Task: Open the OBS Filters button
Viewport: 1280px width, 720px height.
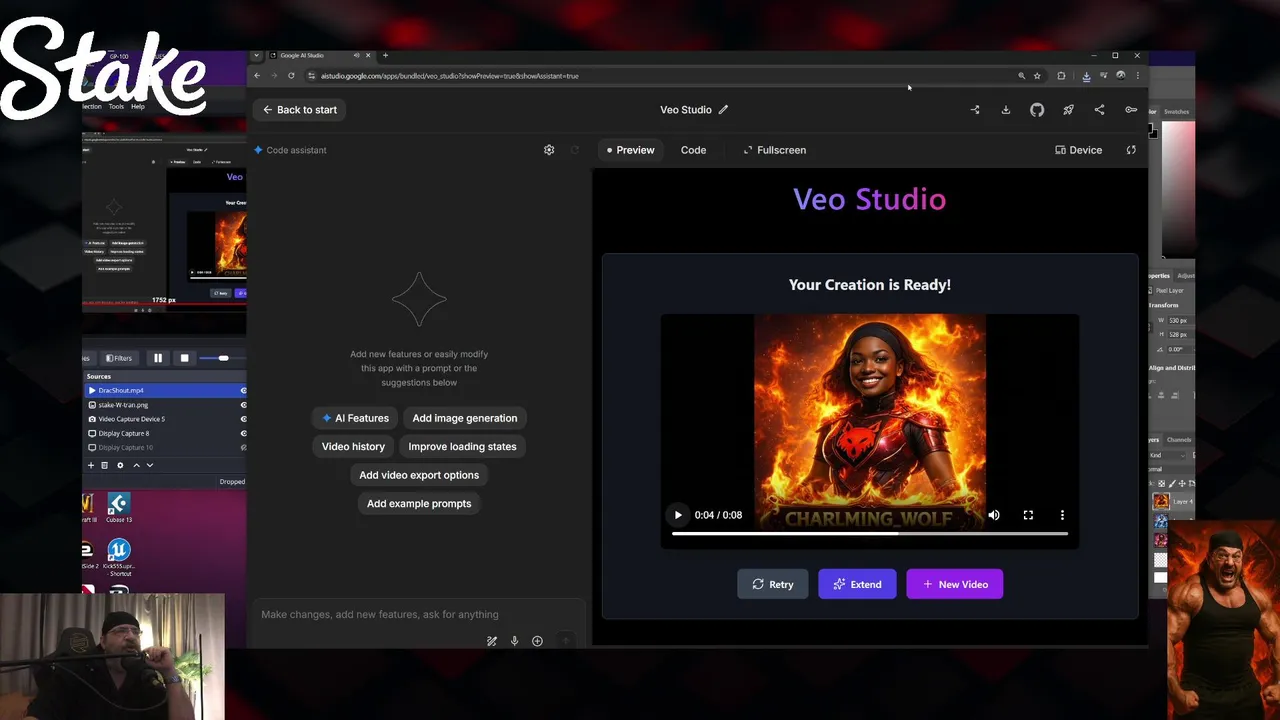Action: coord(119,358)
